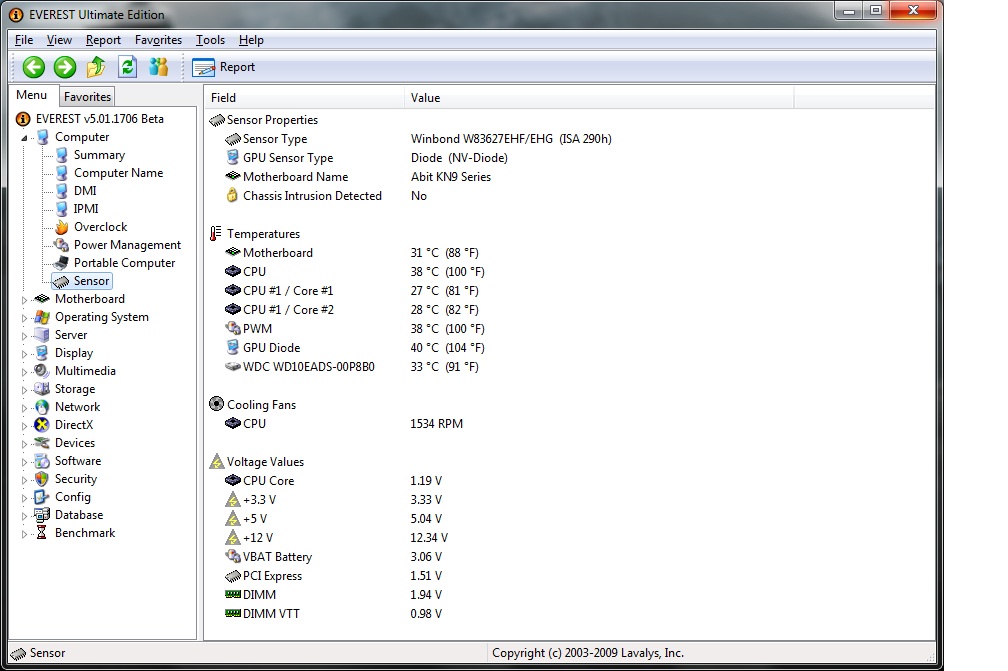Screen dimensions: 1008x671
Task: Open the IPMI tree item
Action: [x=86, y=209]
